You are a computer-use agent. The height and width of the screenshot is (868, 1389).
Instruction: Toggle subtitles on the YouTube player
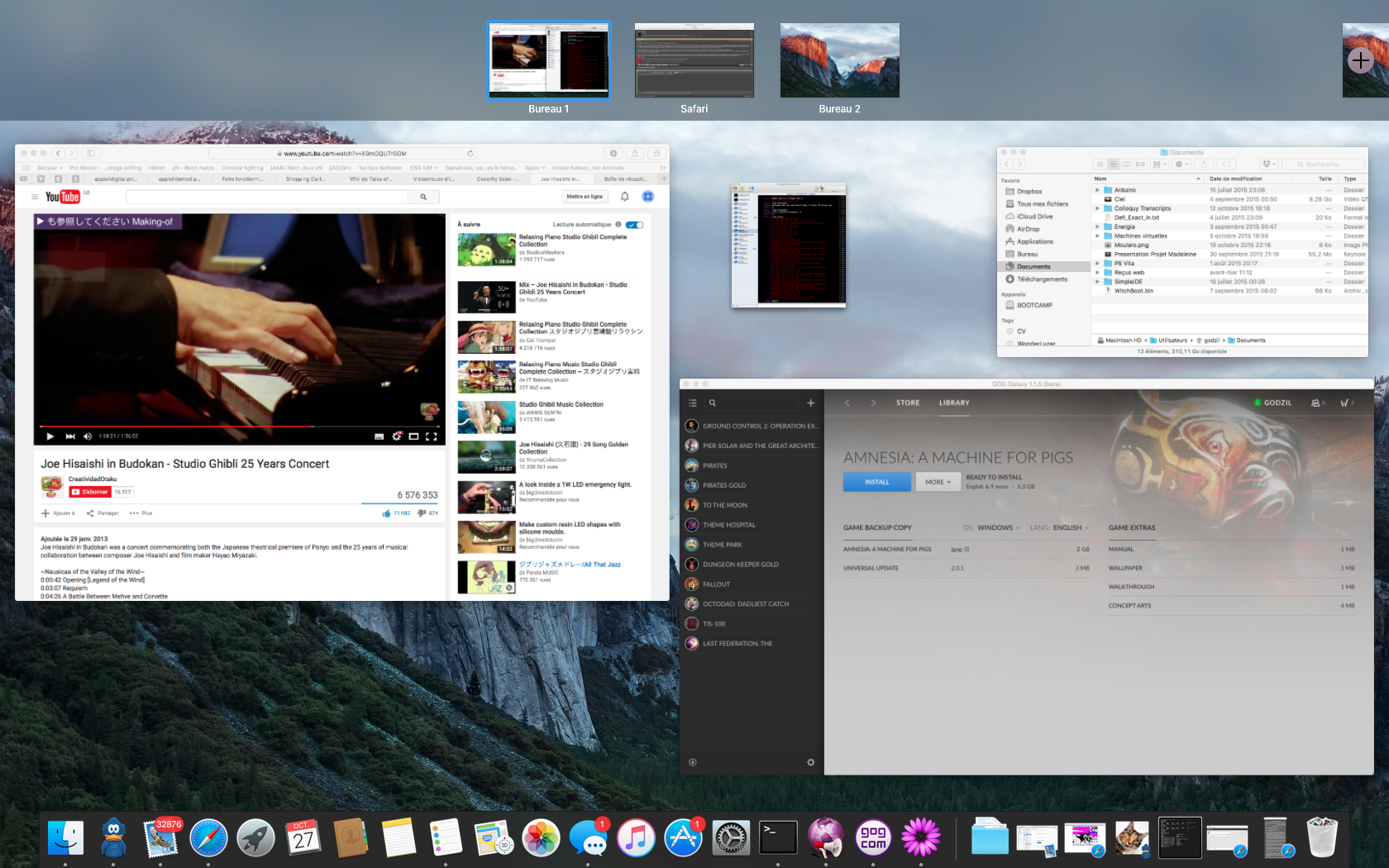[379, 436]
